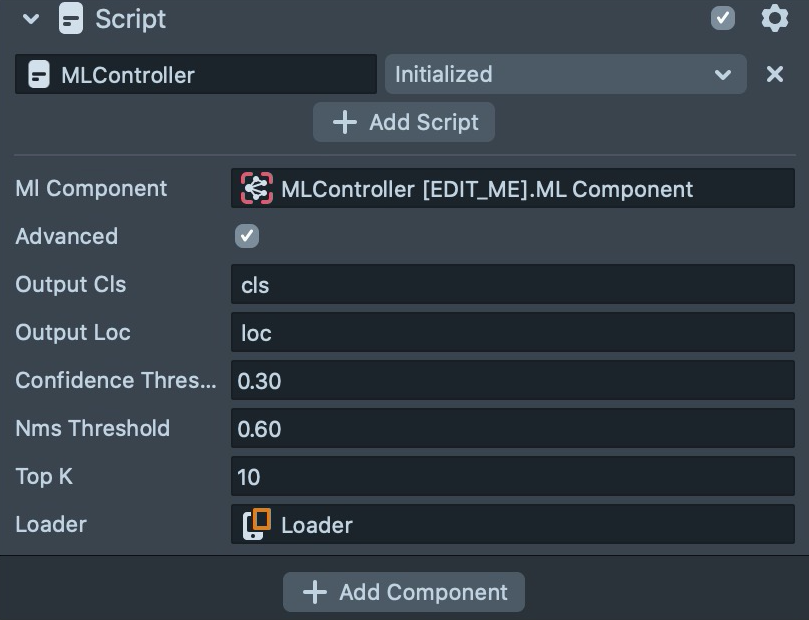
Task: Click the script icon beside the Script header
Action: (x=71, y=19)
